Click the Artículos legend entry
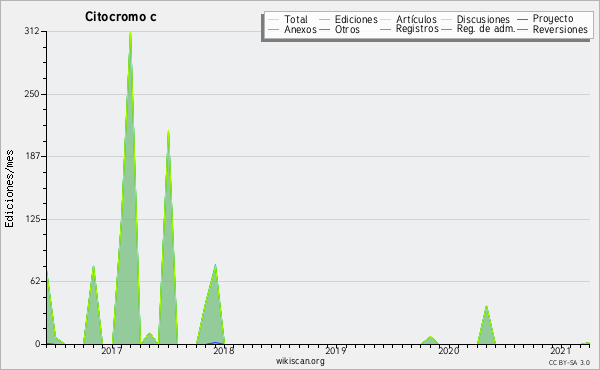This screenshot has width=600, height=370. pos(408,19)
